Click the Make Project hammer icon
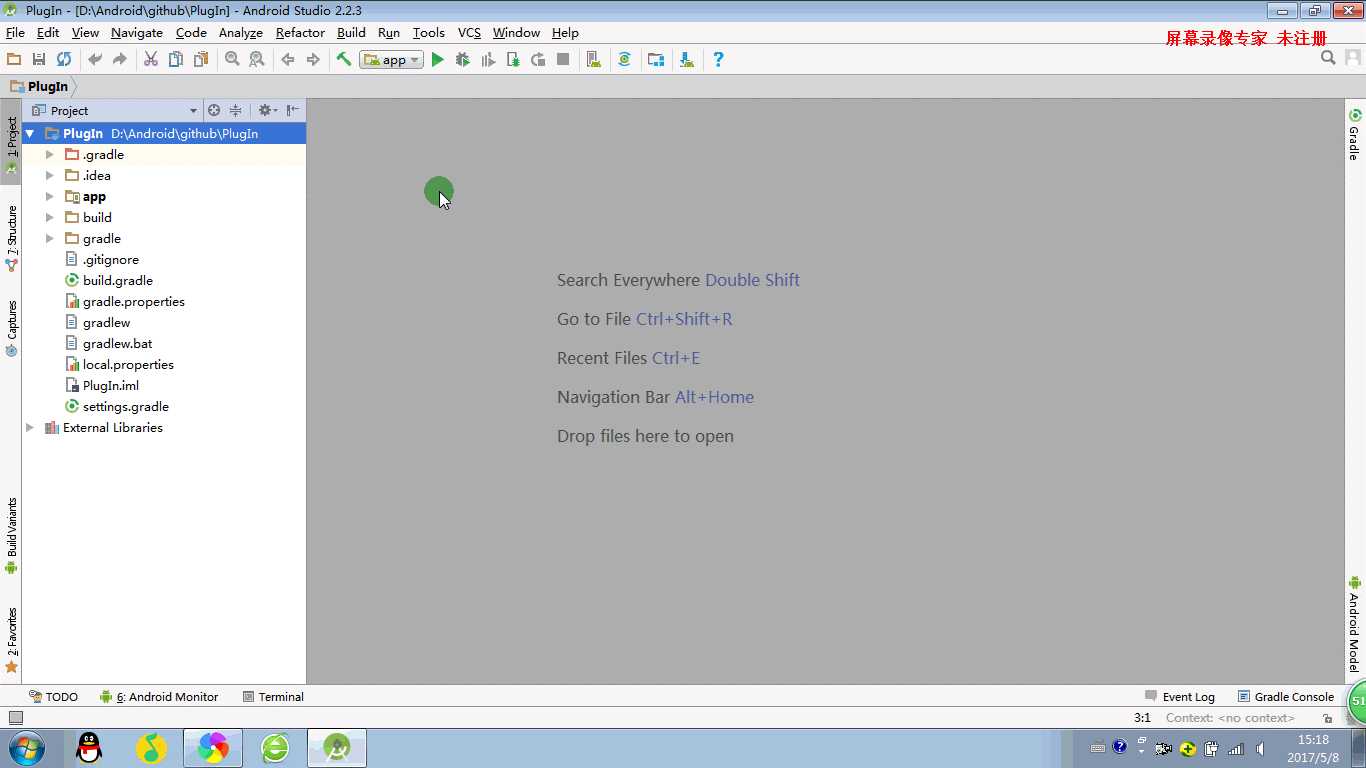The height and width of the screenshot is (768, 1366). point(344,59)
